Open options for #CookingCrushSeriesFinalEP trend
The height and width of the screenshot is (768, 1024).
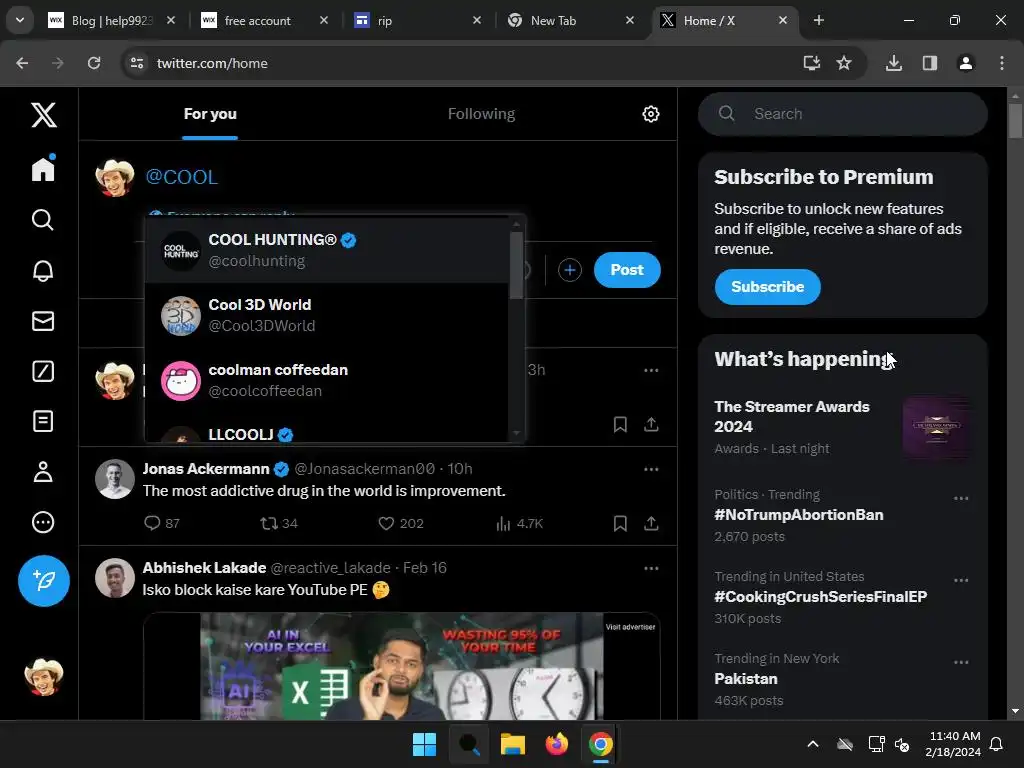coord(961,580)
